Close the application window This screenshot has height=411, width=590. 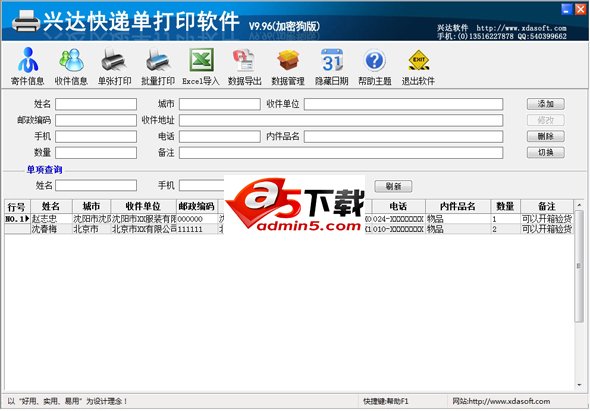(x=581, y=9)
